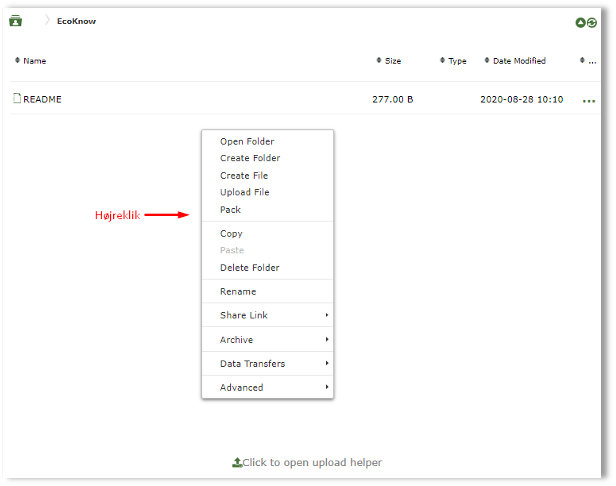Viewport: 616px width, 486px height.
Task: Open the home folder icon in breadcrumb
Action: [x=15, y=20]
